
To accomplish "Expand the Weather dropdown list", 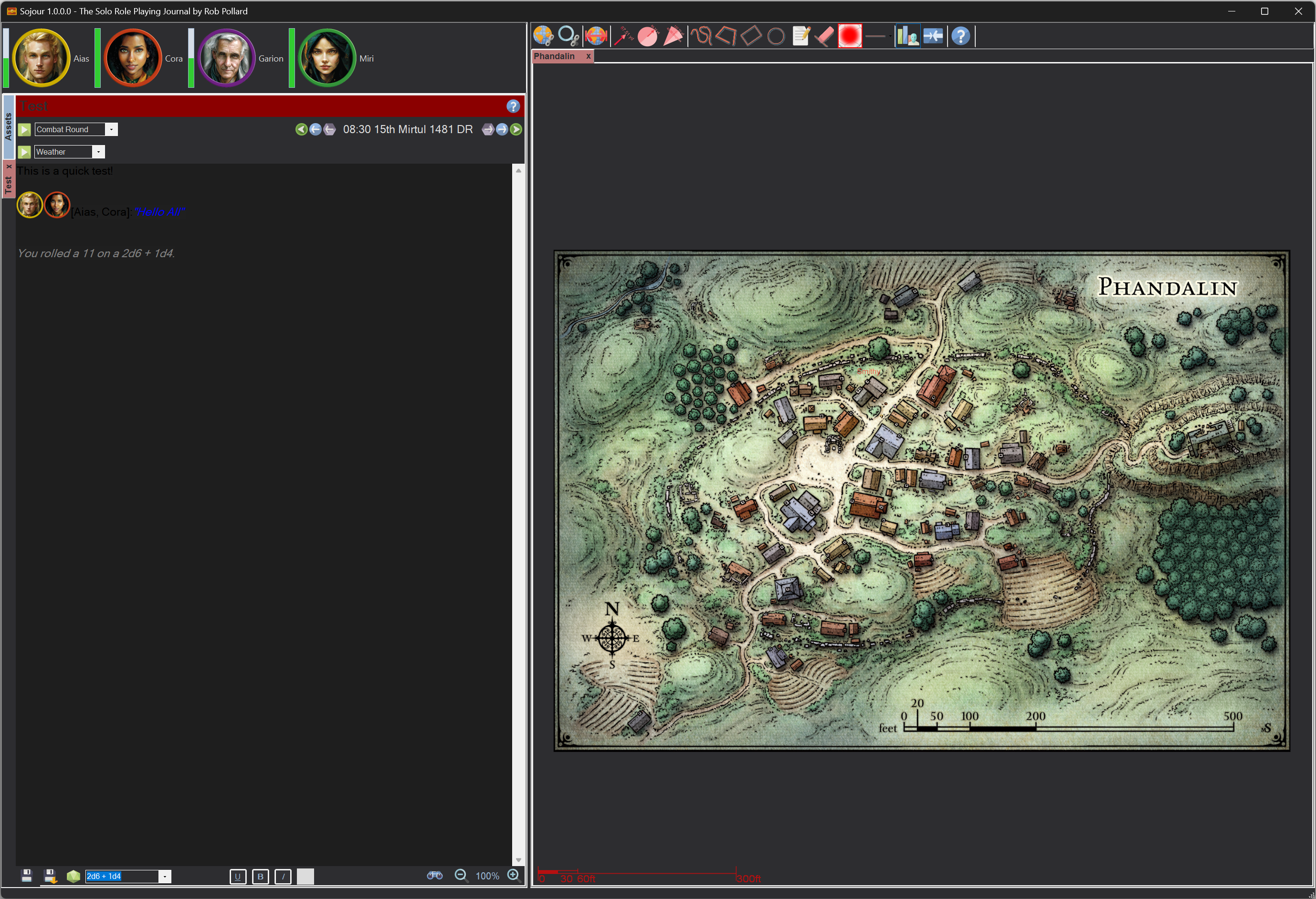I will tap(98, 152).
